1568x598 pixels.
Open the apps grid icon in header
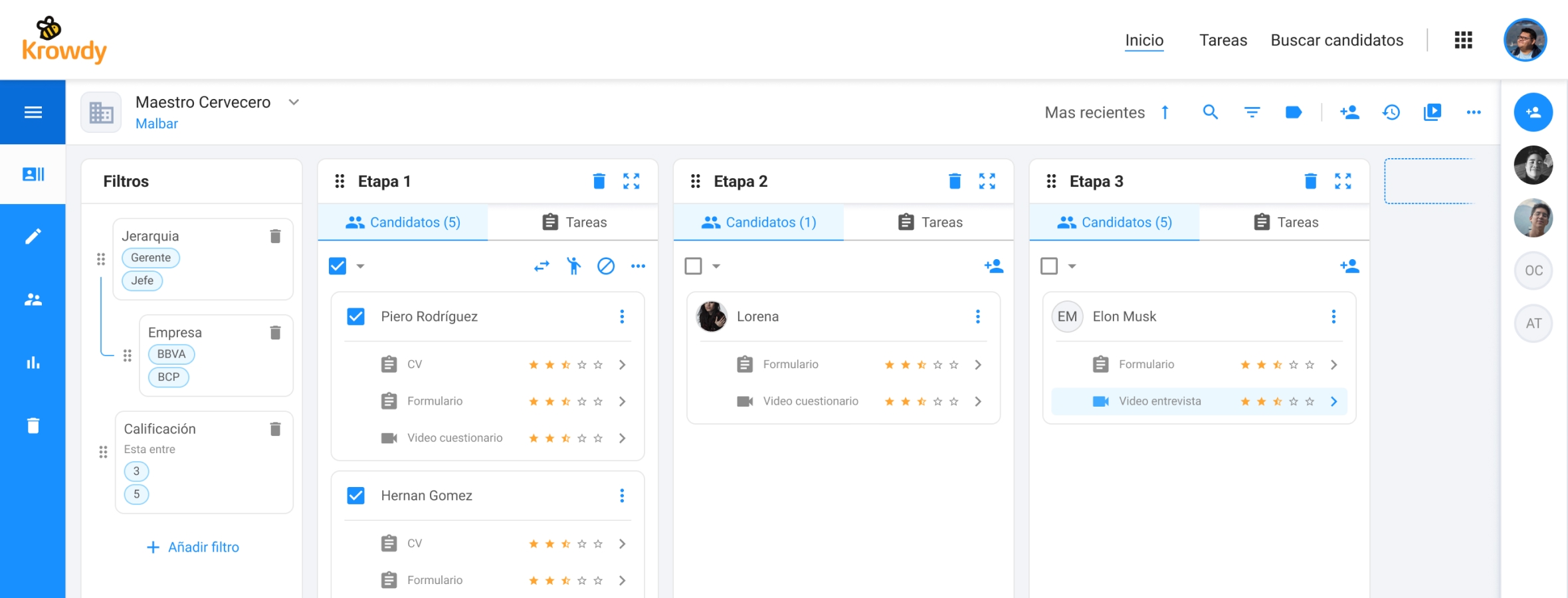(x=1463, y=40)
